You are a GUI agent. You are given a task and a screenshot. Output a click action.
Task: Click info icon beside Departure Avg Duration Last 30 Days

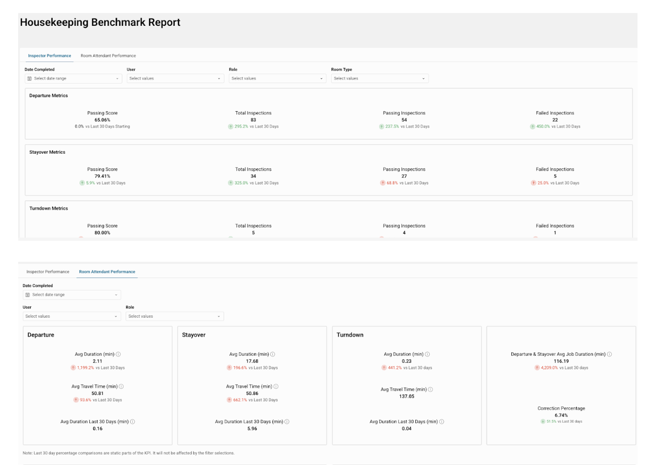(133, 421)
